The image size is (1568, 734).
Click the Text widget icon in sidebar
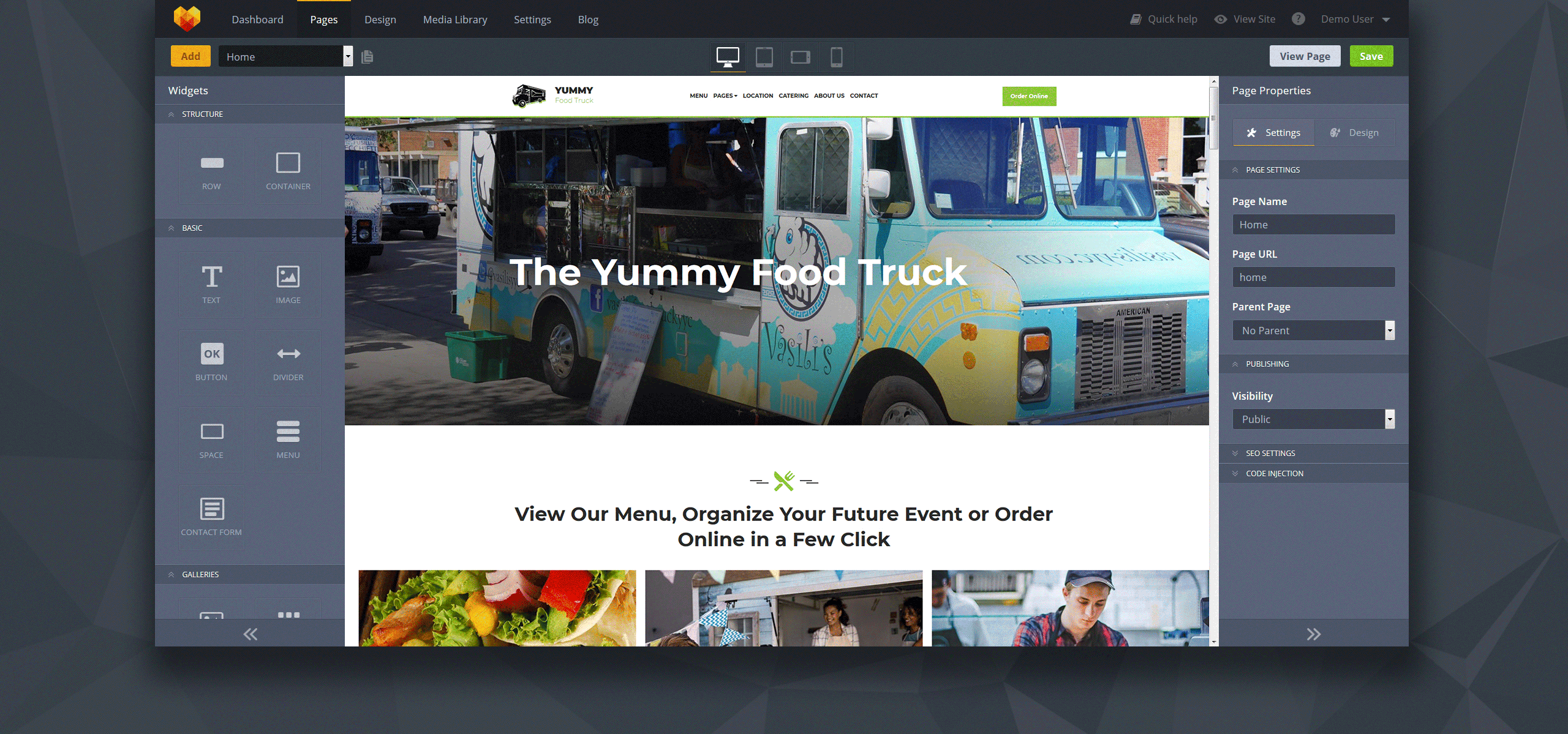pyautogui.click(x=211, y=276)
